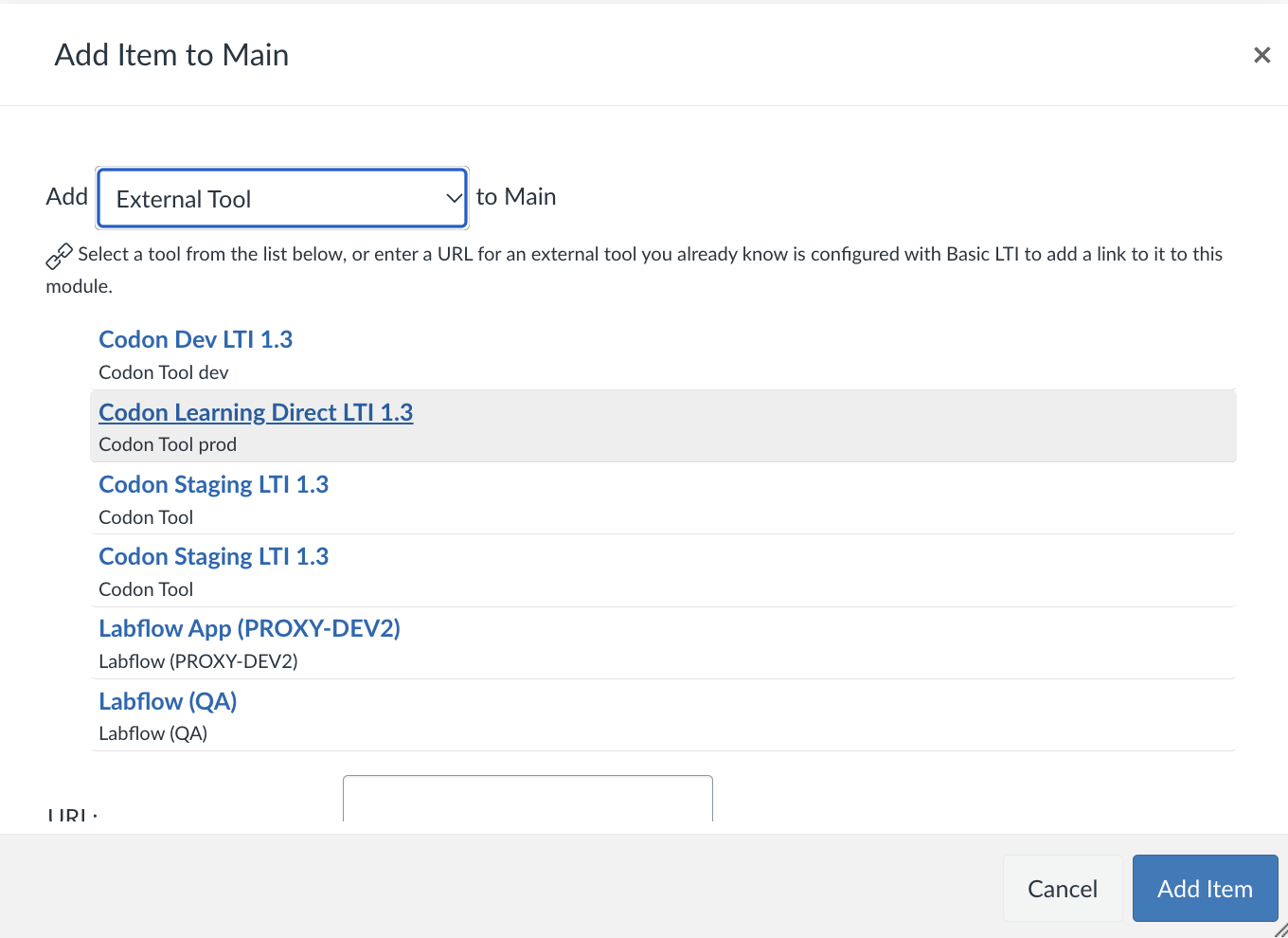The width and height of the screenshot is (1288, 938).
Task: Open the External Tool item type dropdown
Action: coord(282,198)
